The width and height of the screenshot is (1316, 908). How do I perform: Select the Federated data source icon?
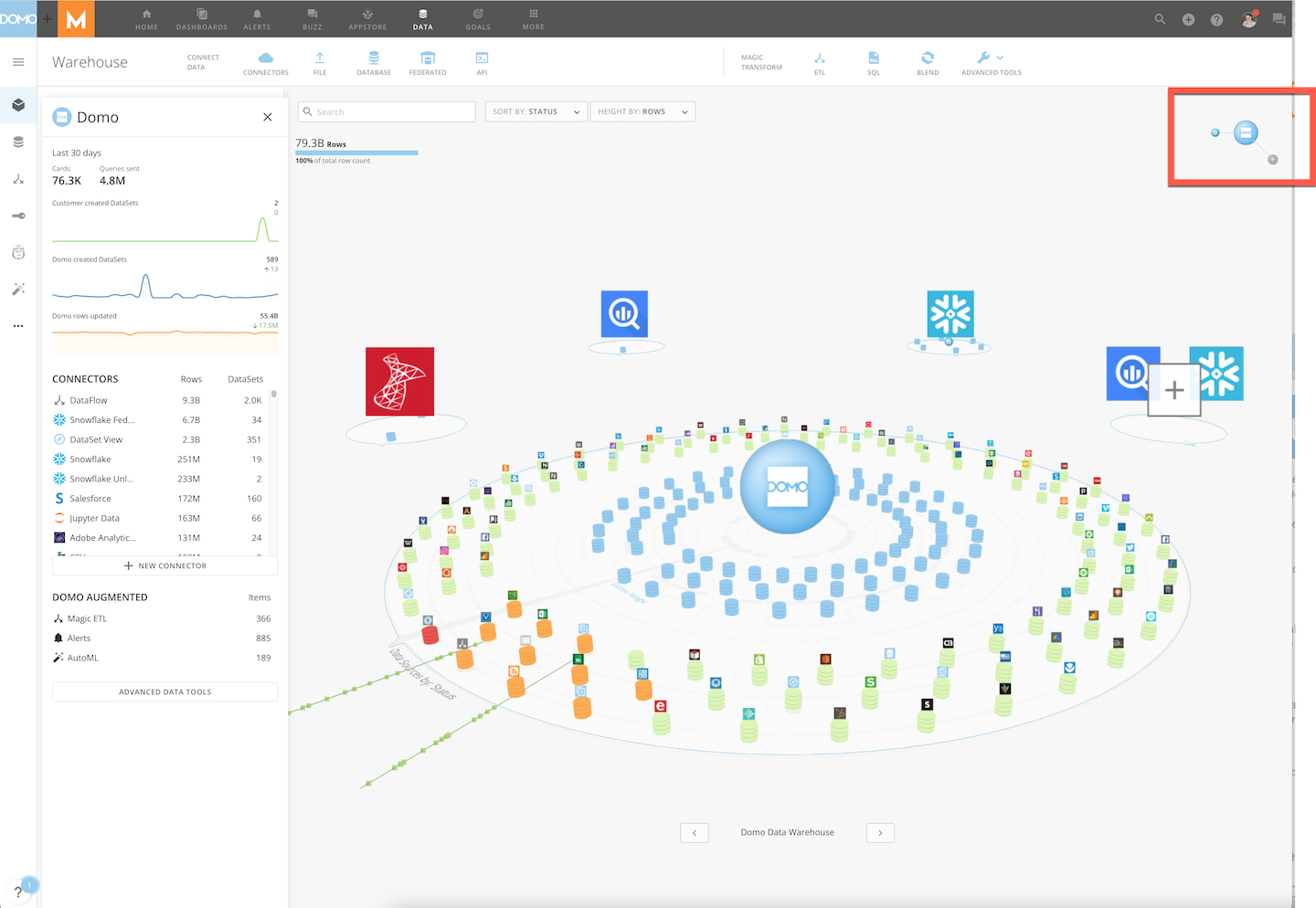(x=427, y=62)
